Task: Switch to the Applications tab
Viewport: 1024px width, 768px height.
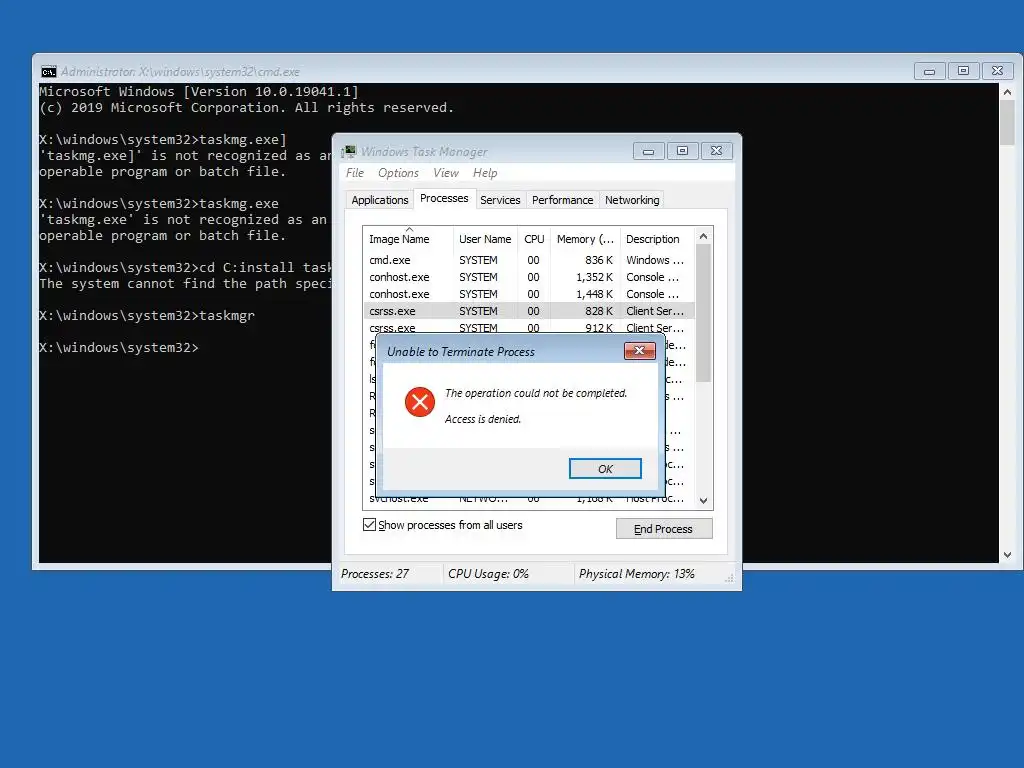Action: (x=379, y=200)
